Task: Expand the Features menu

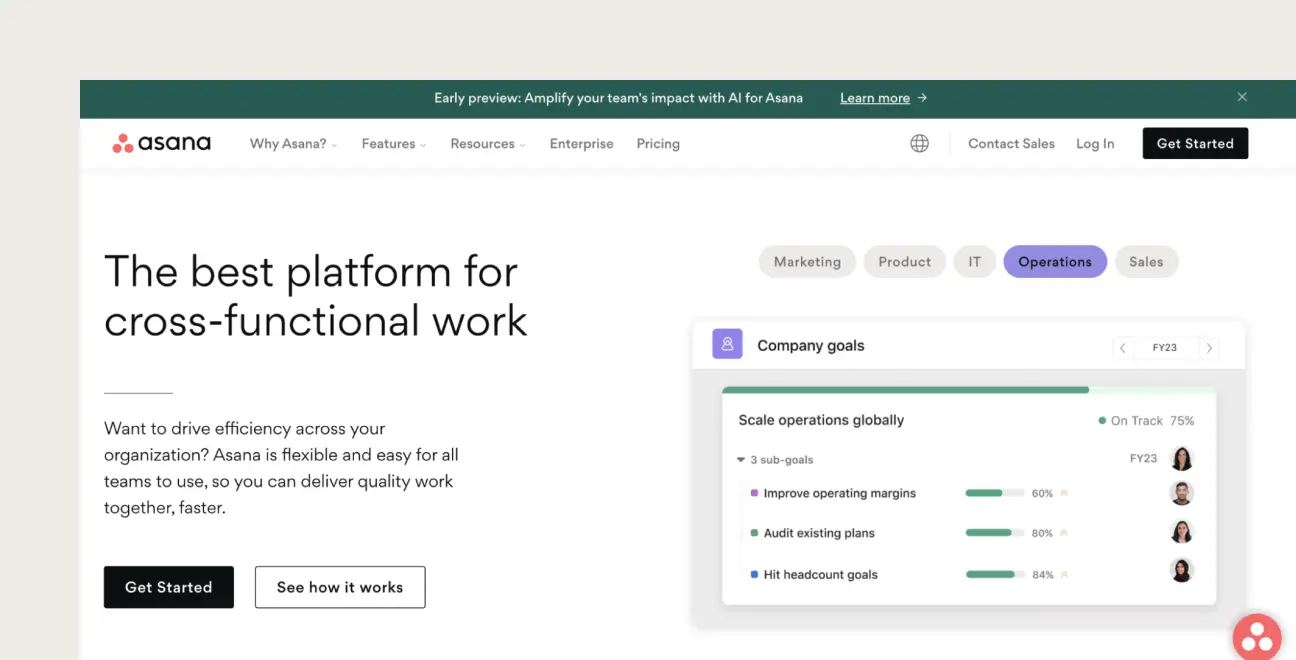Action: click(x=393, y=144)
